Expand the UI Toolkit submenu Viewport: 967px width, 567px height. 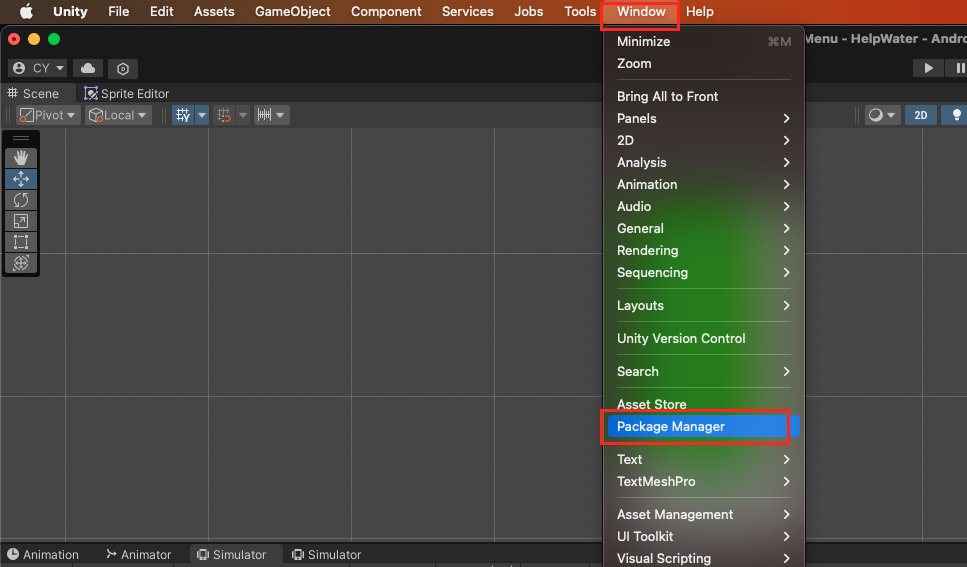point(704,537)
